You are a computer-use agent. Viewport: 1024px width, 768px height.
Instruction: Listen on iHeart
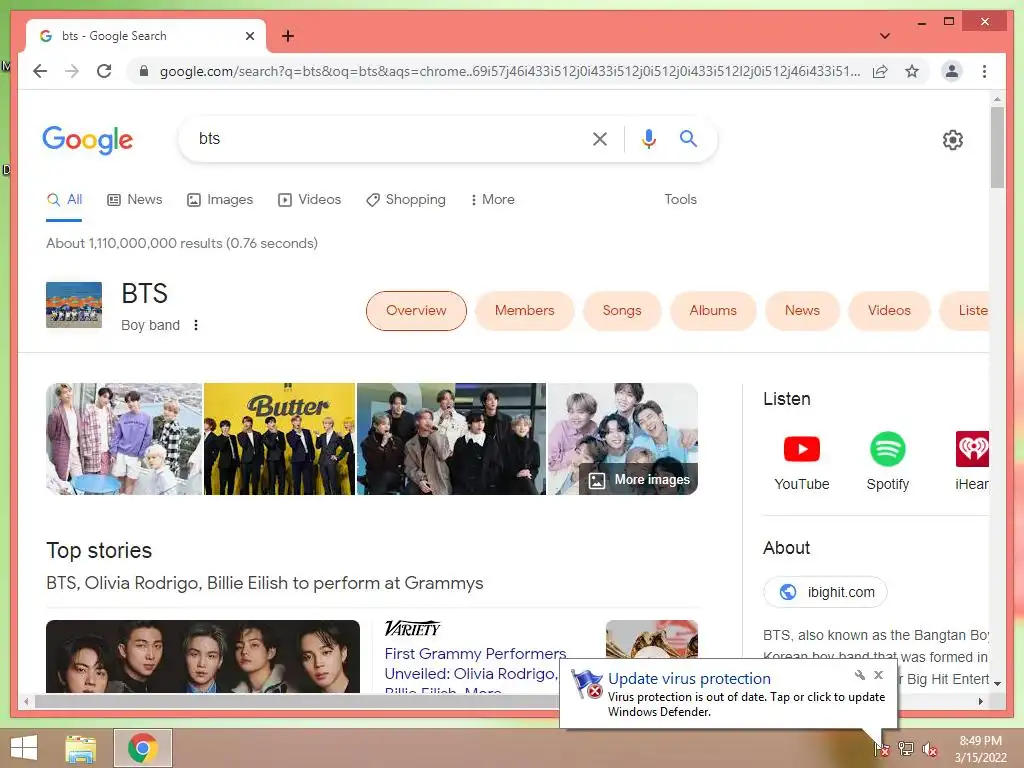point(972,462)
